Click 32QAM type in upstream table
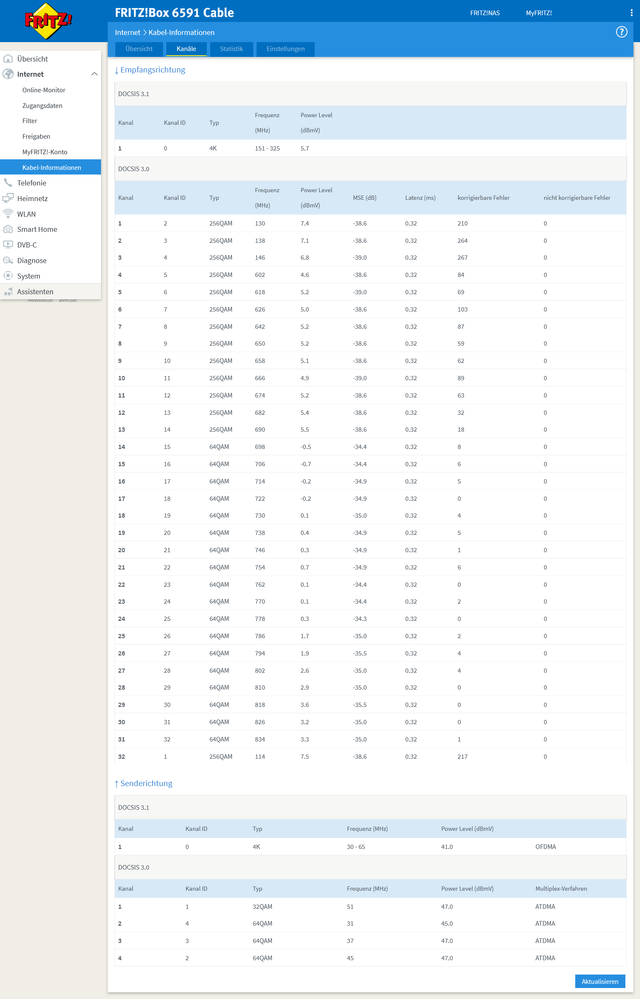The height and width of the screenshot is (999, 640). coord(262,907)
